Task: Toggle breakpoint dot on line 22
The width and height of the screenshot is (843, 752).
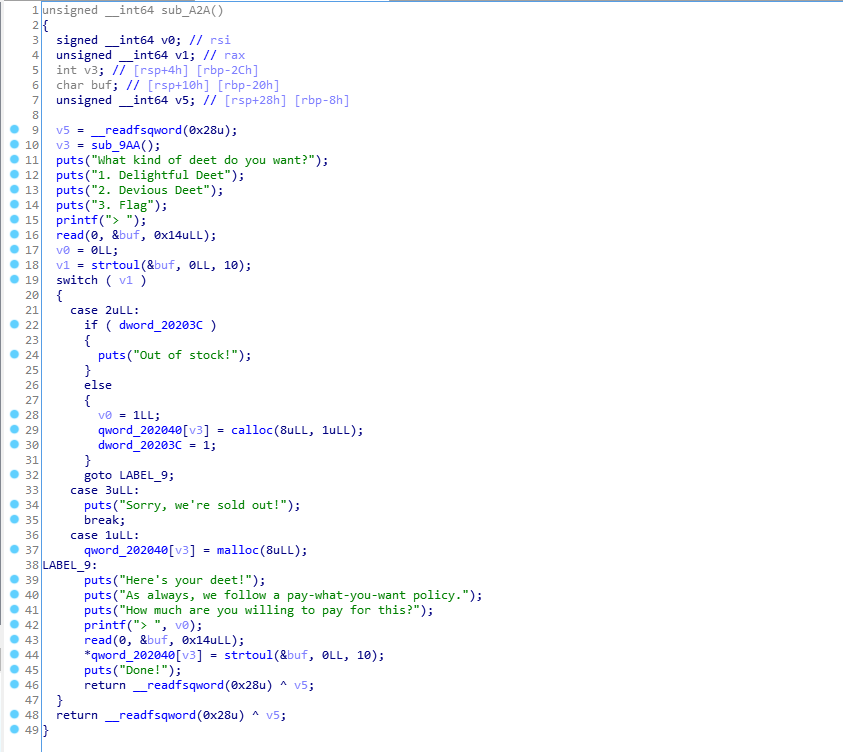Action: click(x=15, y=324)
